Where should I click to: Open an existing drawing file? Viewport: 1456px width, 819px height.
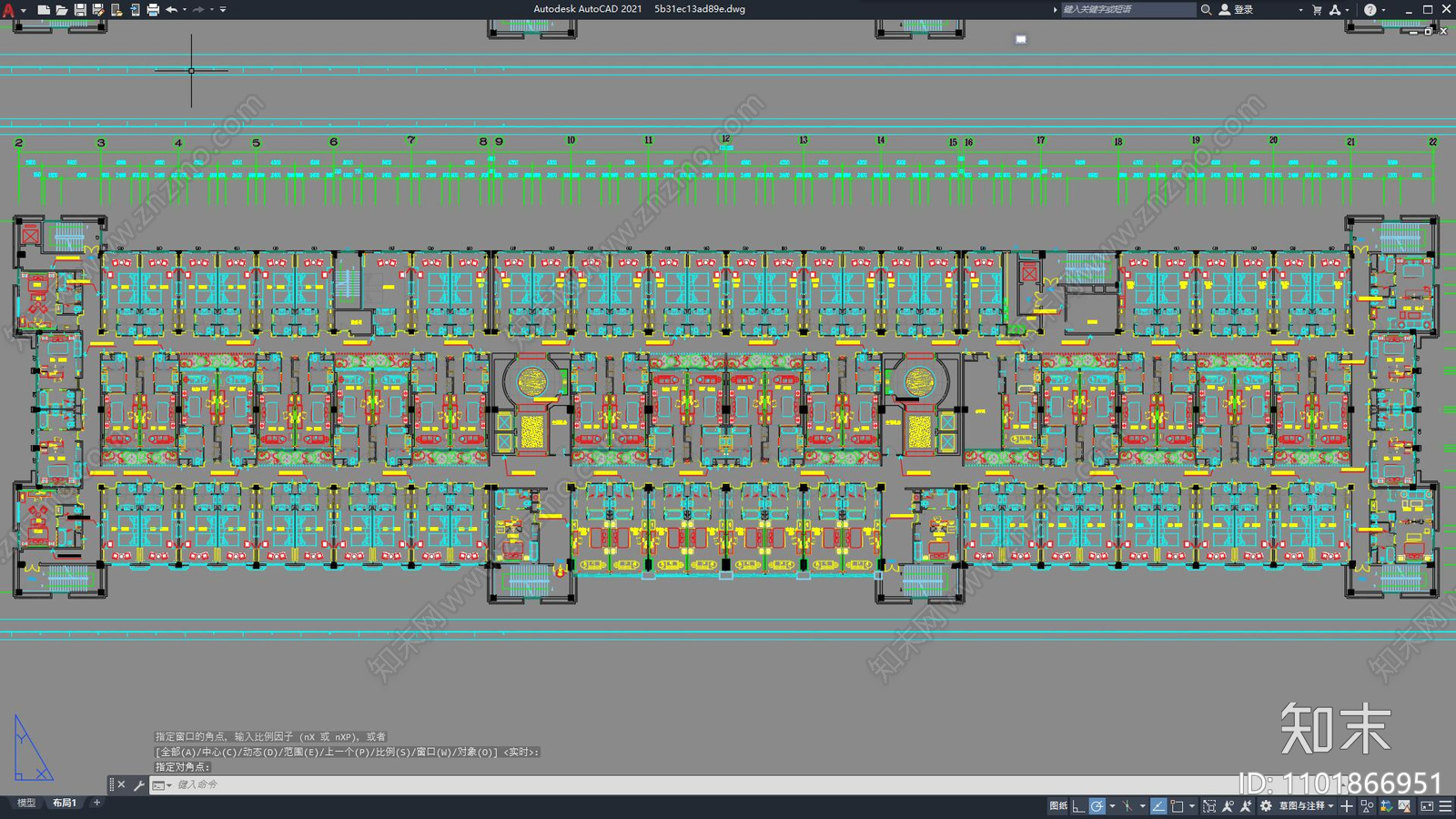click(61, 9)
